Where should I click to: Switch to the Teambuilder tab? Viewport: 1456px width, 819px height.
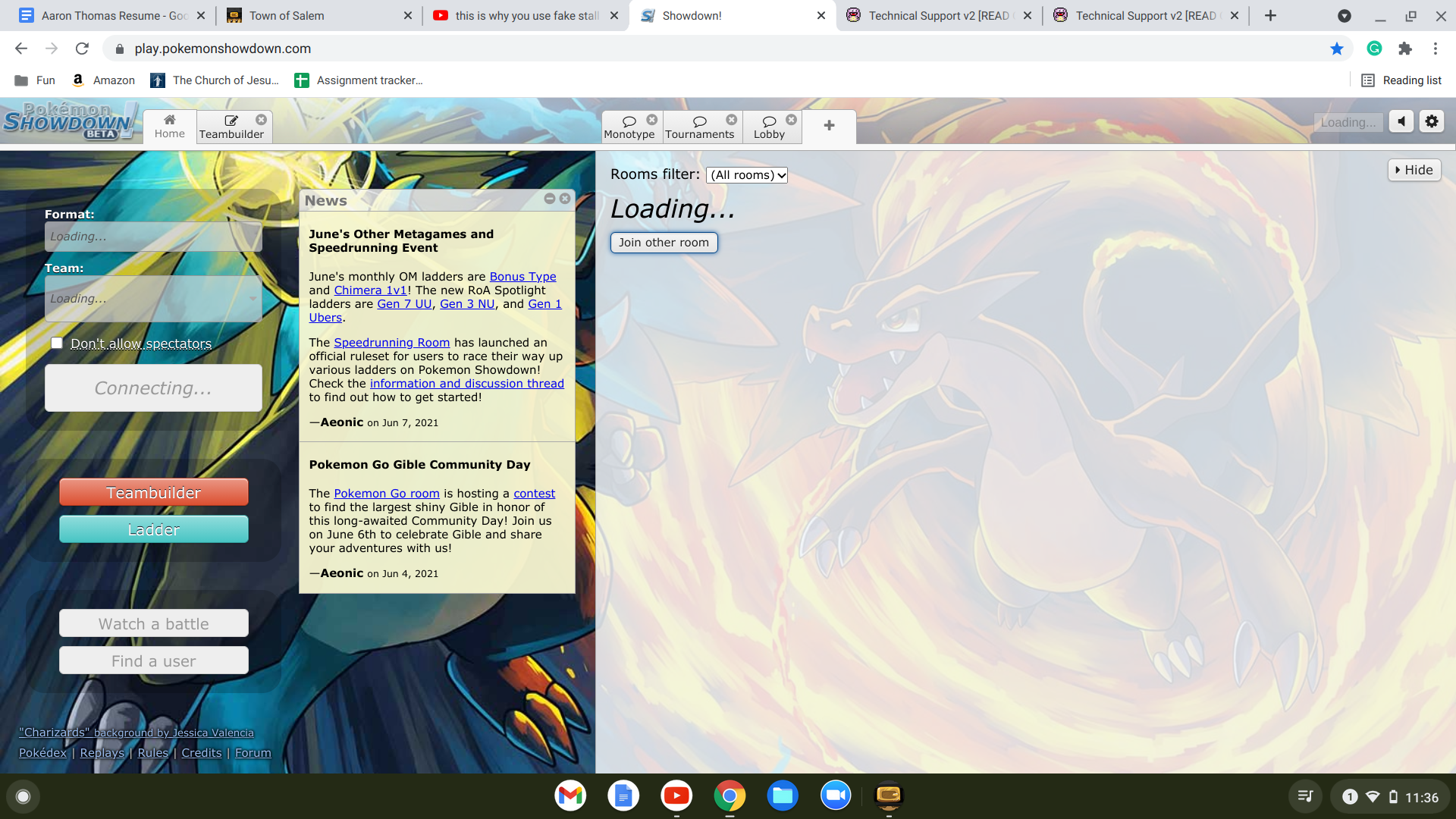coord(231,127)
